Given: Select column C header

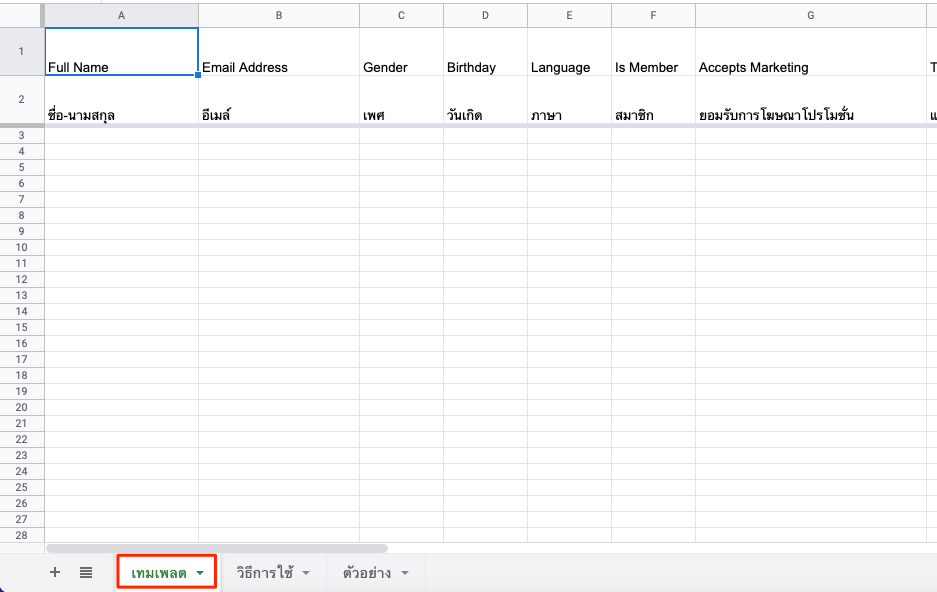Looking at the screenshot, I should coord(402,16).
